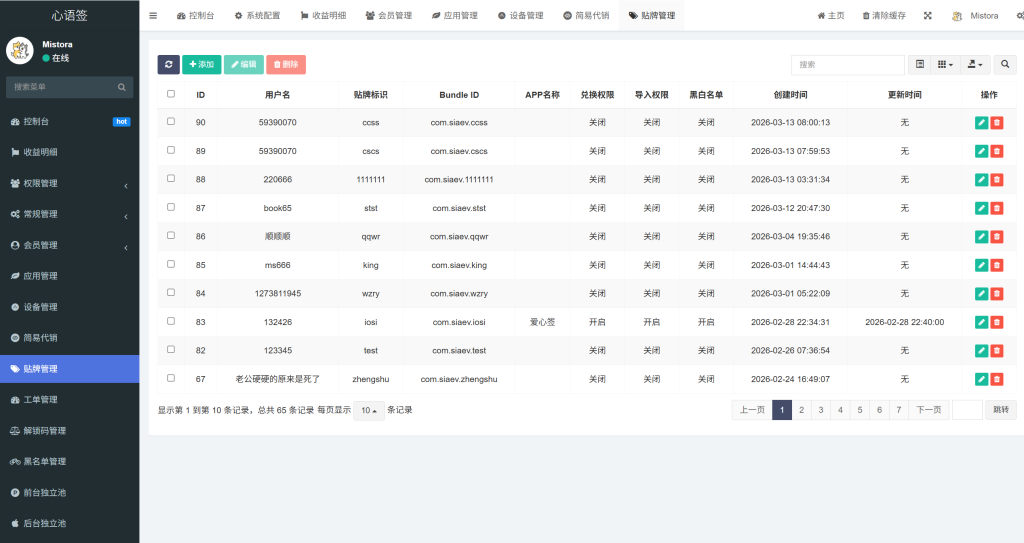Edit row 85 using green pencil icon
Screen dimensions: 1024x543
[x=981, y=265]
